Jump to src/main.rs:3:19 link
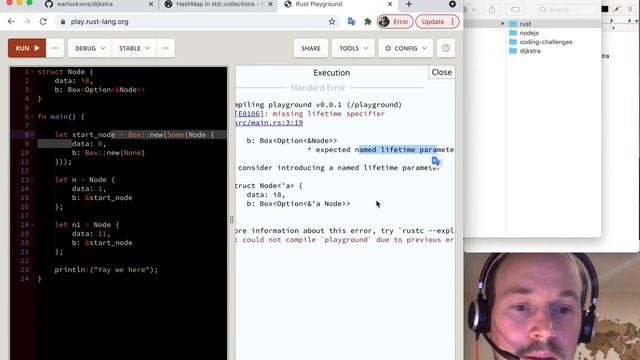Image resolution: width=640 pixels, height=360 pixels. tap(269, 122)
